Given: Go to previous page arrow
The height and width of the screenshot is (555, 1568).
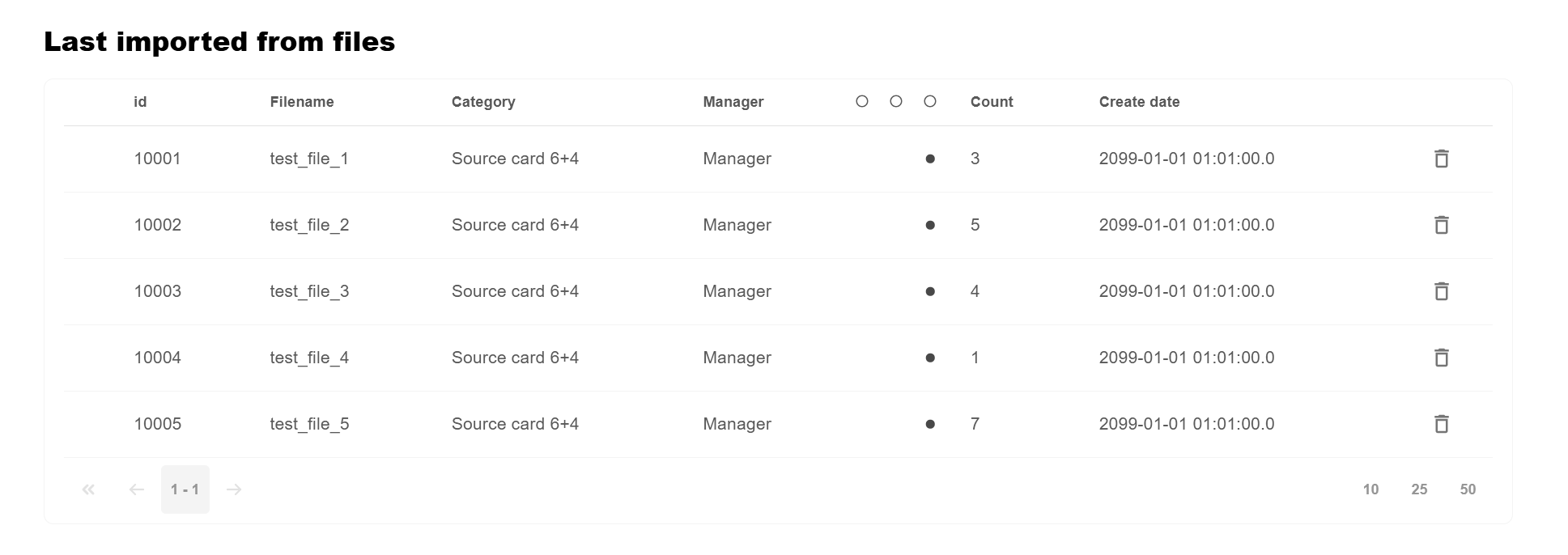Looking at the screenshot, I should click(137, 489).
